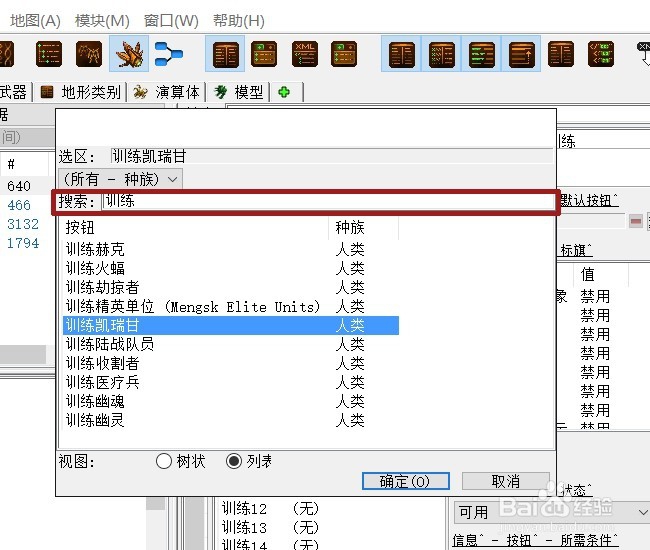Confirm with the 确定(O) button
This screenshot has width=650, height=550.
coord(405,481)
